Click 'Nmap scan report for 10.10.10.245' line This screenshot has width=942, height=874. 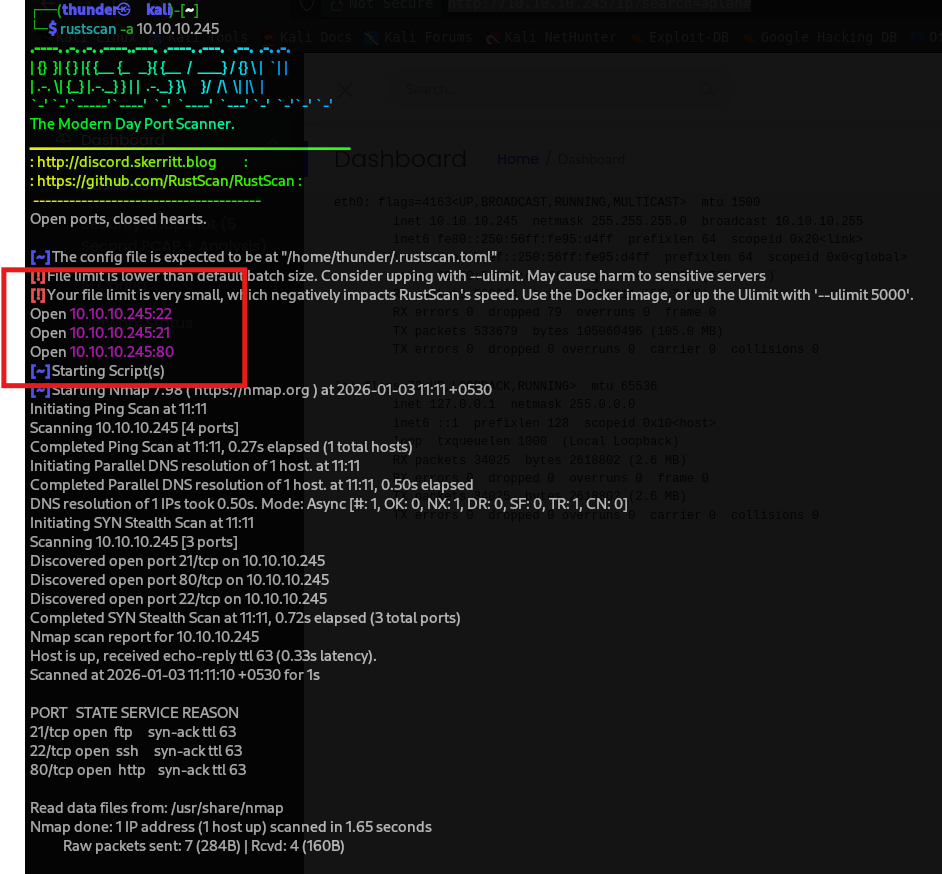144,637
